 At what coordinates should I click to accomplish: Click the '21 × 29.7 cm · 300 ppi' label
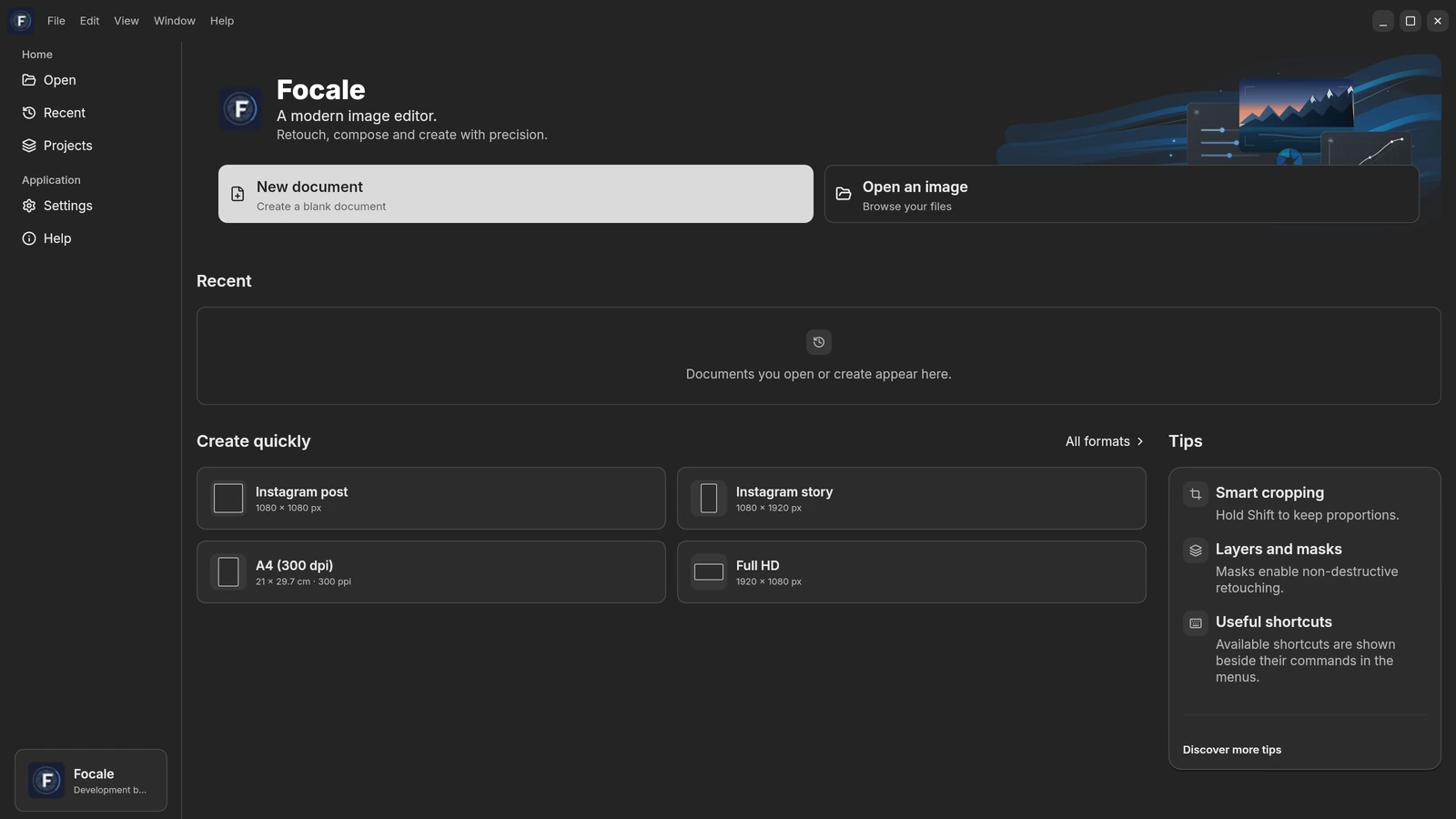point(303,581)
